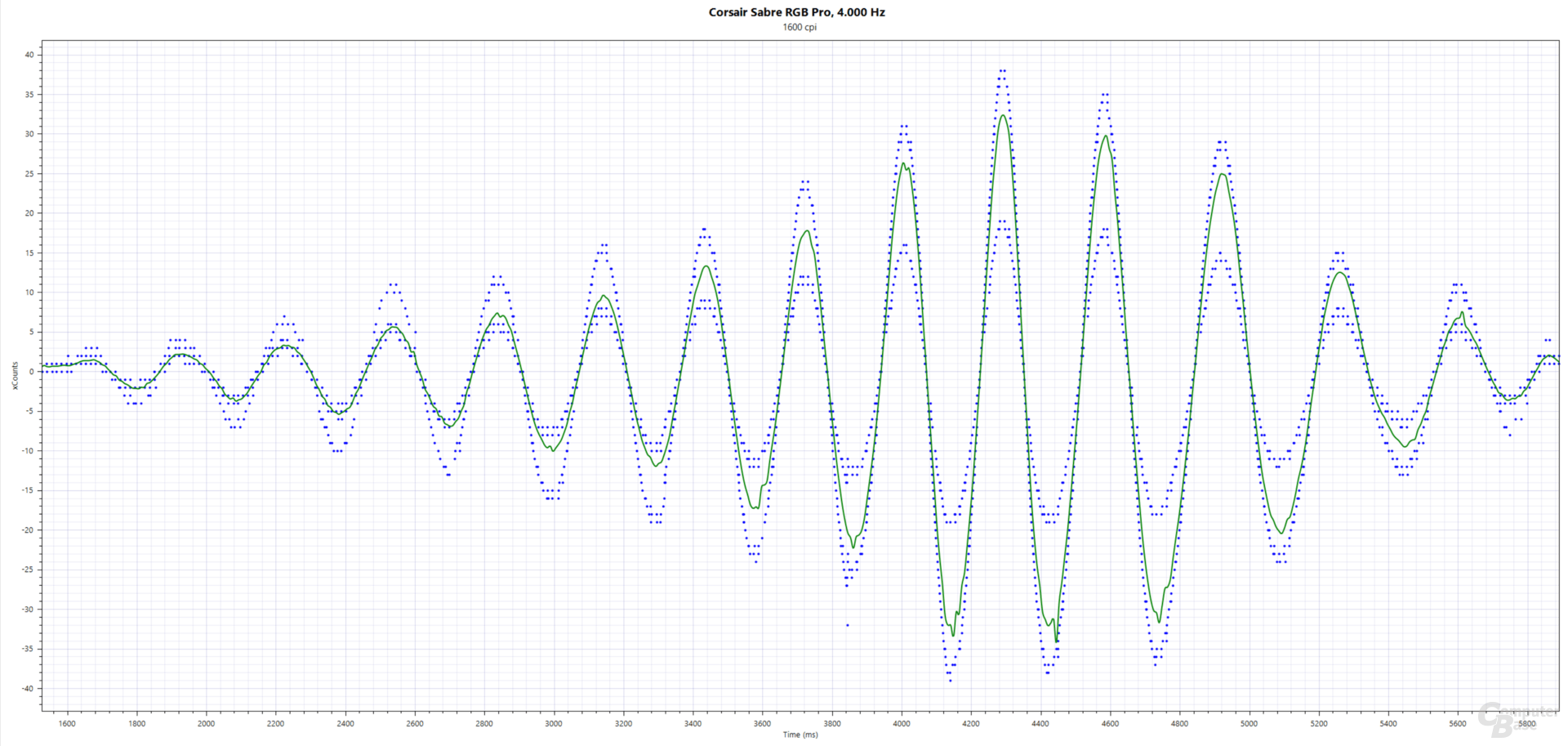Click the y-axis tick label '25'
This screenshot has height=746, width=1568.
point(29,174)
